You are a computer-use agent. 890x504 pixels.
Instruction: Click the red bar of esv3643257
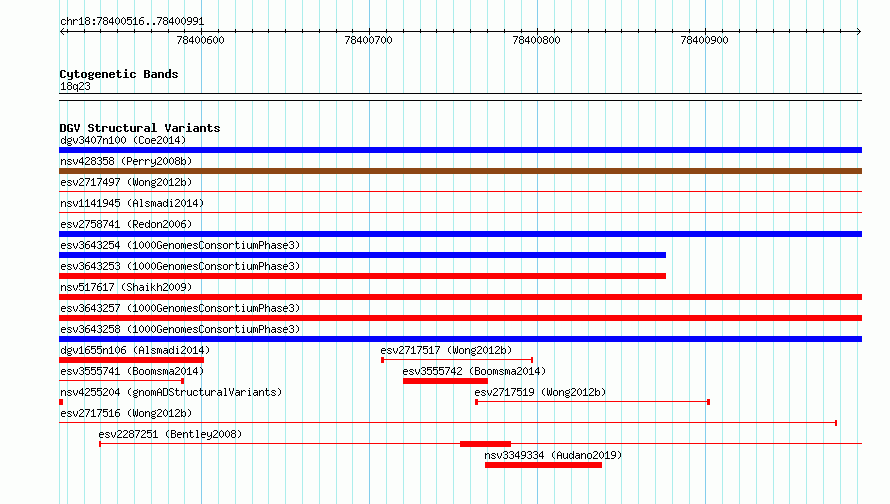pyautogui.click(x=460, y=318)
